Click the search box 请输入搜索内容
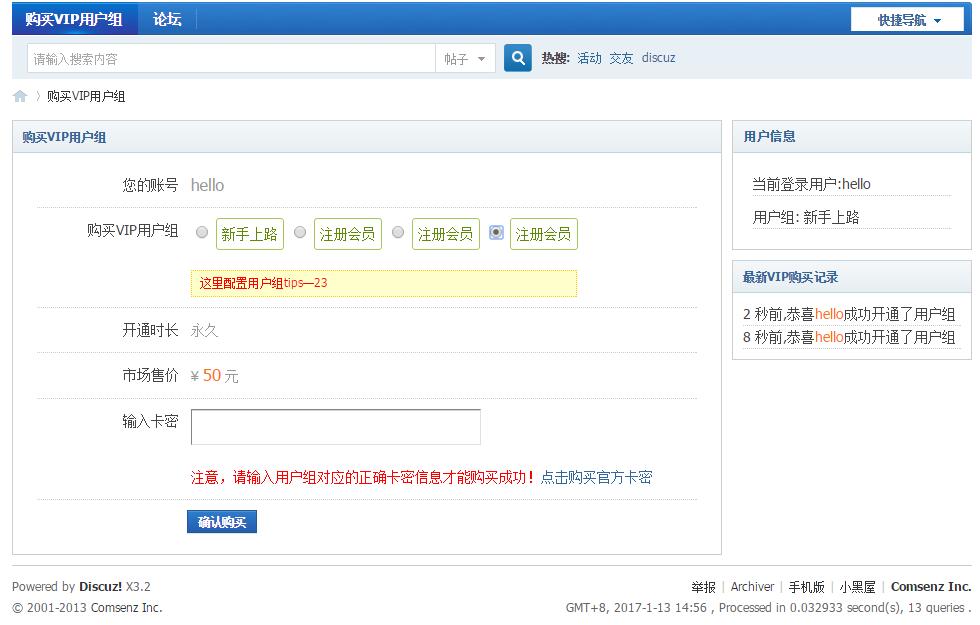The width and height of the screenshot is (980, 625). click(x=230, y=59)
